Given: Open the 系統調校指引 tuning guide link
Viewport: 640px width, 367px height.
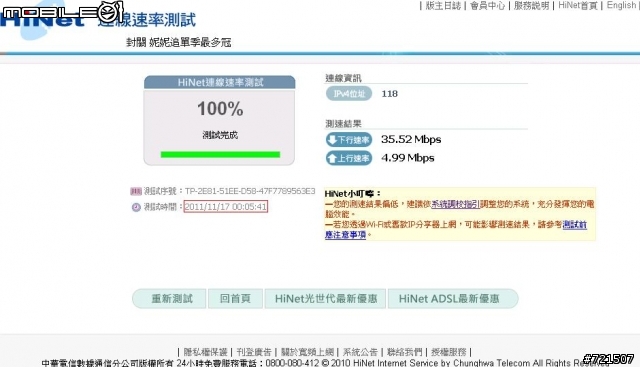Looking at the screenshot, I should [x=455, y=204].
